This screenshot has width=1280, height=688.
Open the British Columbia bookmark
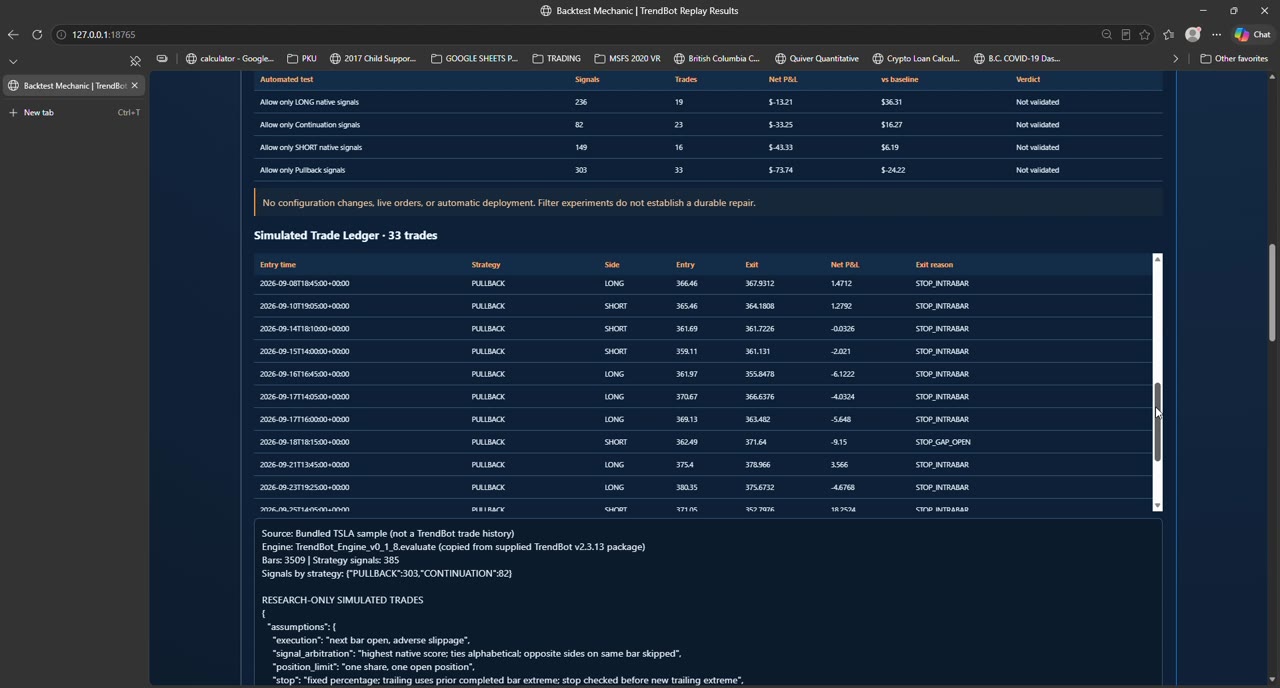tap(717, 58)
